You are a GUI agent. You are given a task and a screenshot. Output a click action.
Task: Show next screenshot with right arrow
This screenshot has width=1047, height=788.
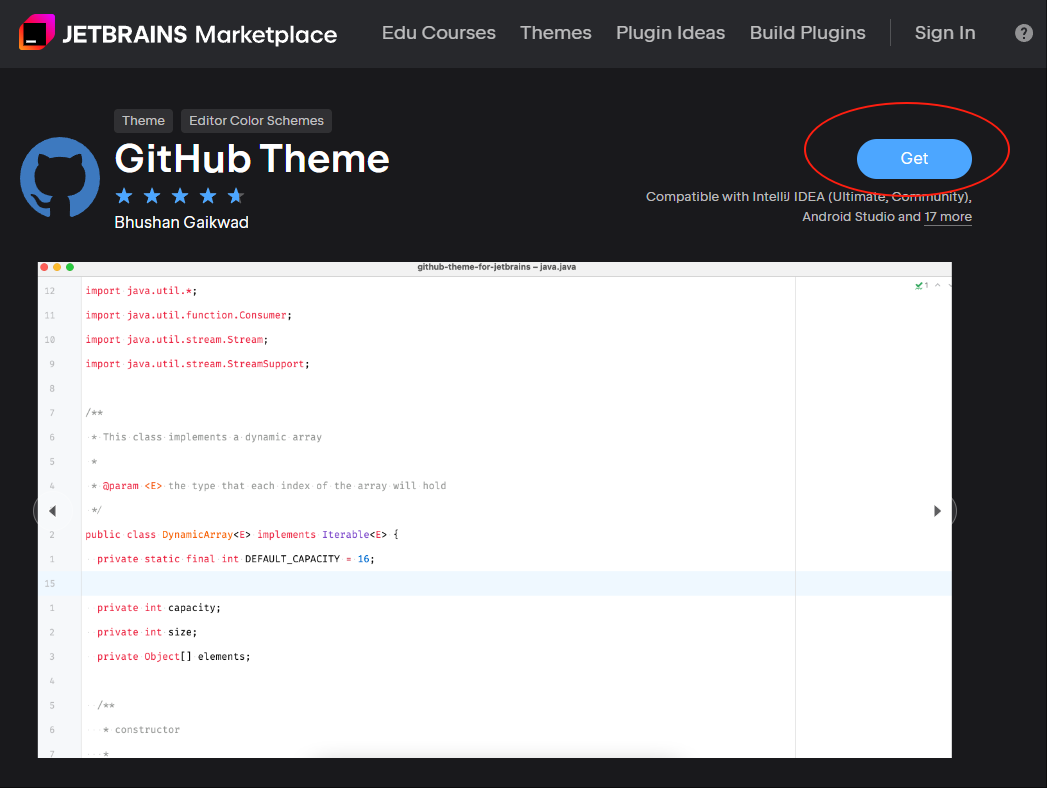[937, 511]
